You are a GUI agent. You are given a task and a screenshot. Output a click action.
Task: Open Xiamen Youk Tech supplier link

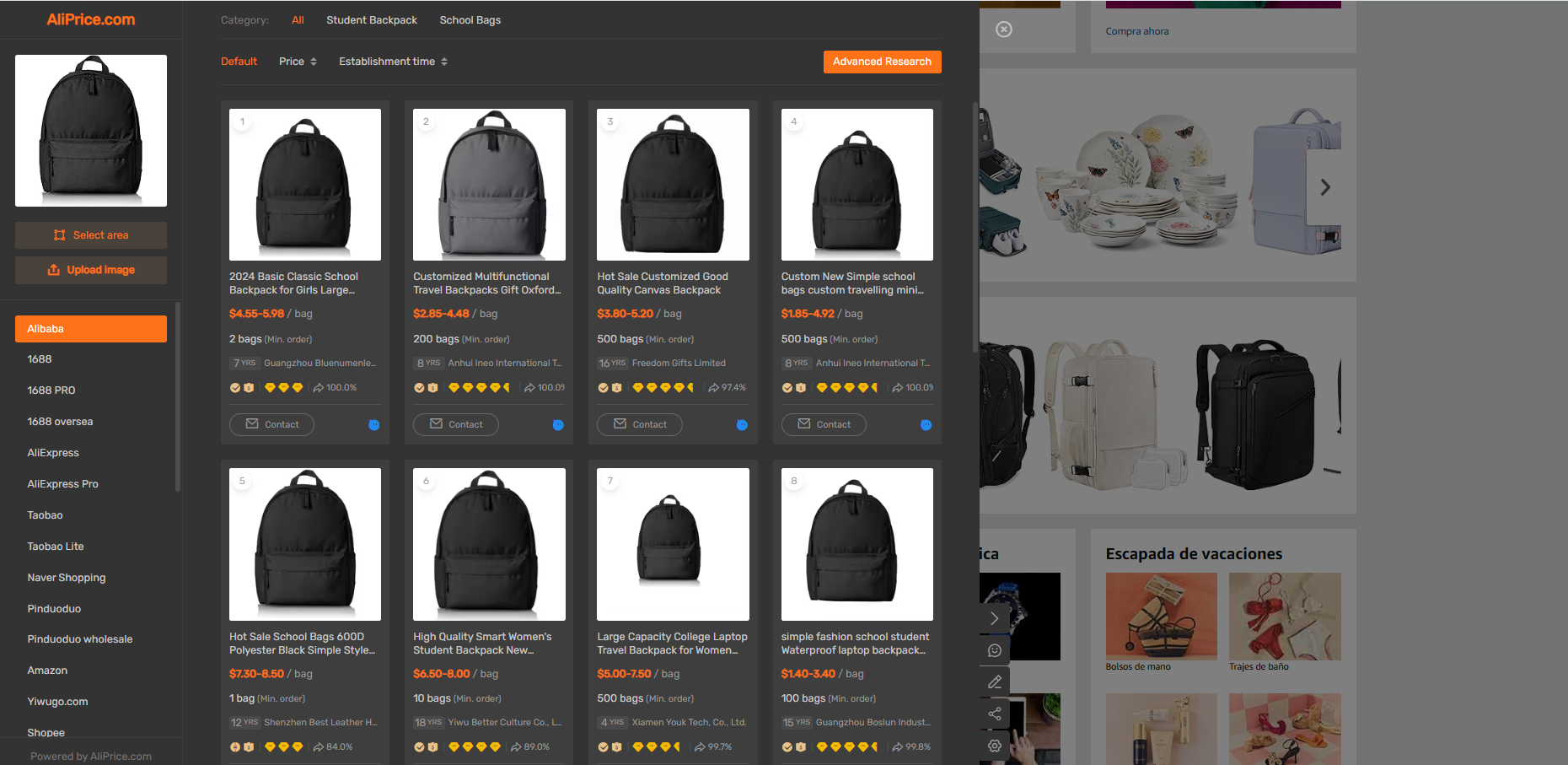click(689, 723)
